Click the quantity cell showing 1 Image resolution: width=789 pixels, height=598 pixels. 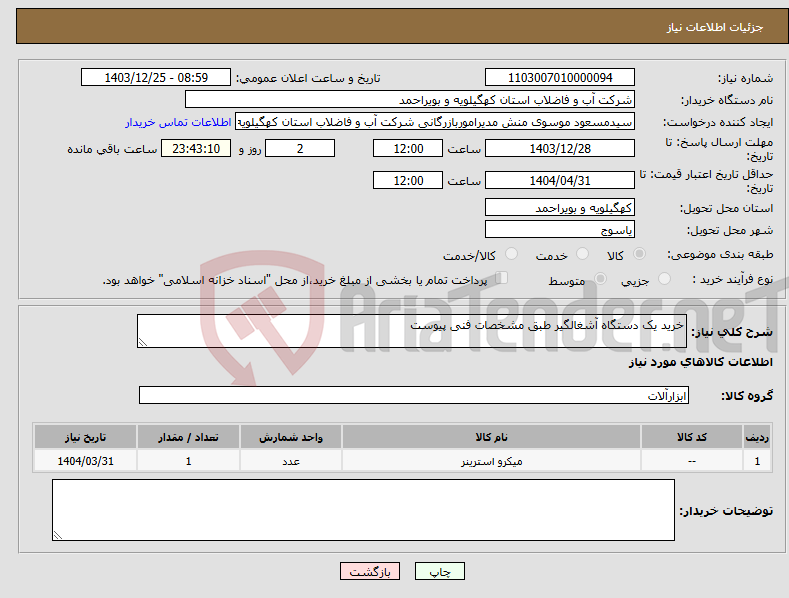(x=188, y=461)
